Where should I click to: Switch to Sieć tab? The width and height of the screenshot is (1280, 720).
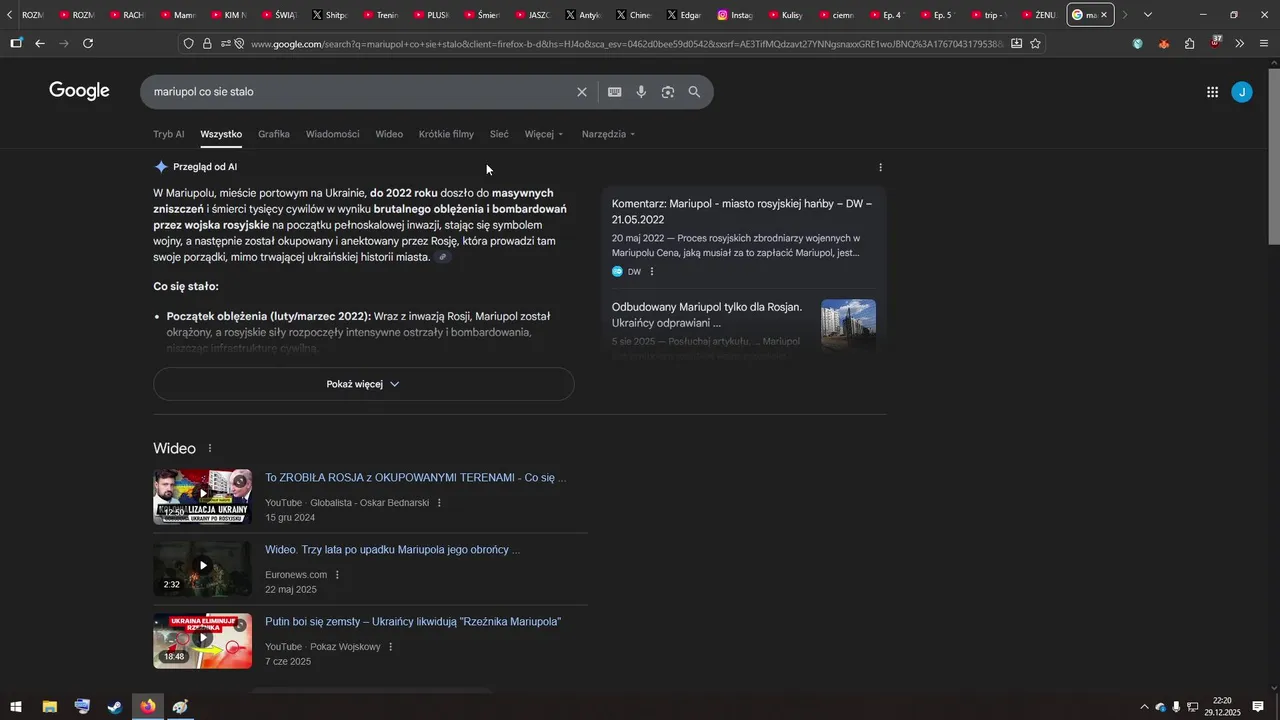coord(499,134)
